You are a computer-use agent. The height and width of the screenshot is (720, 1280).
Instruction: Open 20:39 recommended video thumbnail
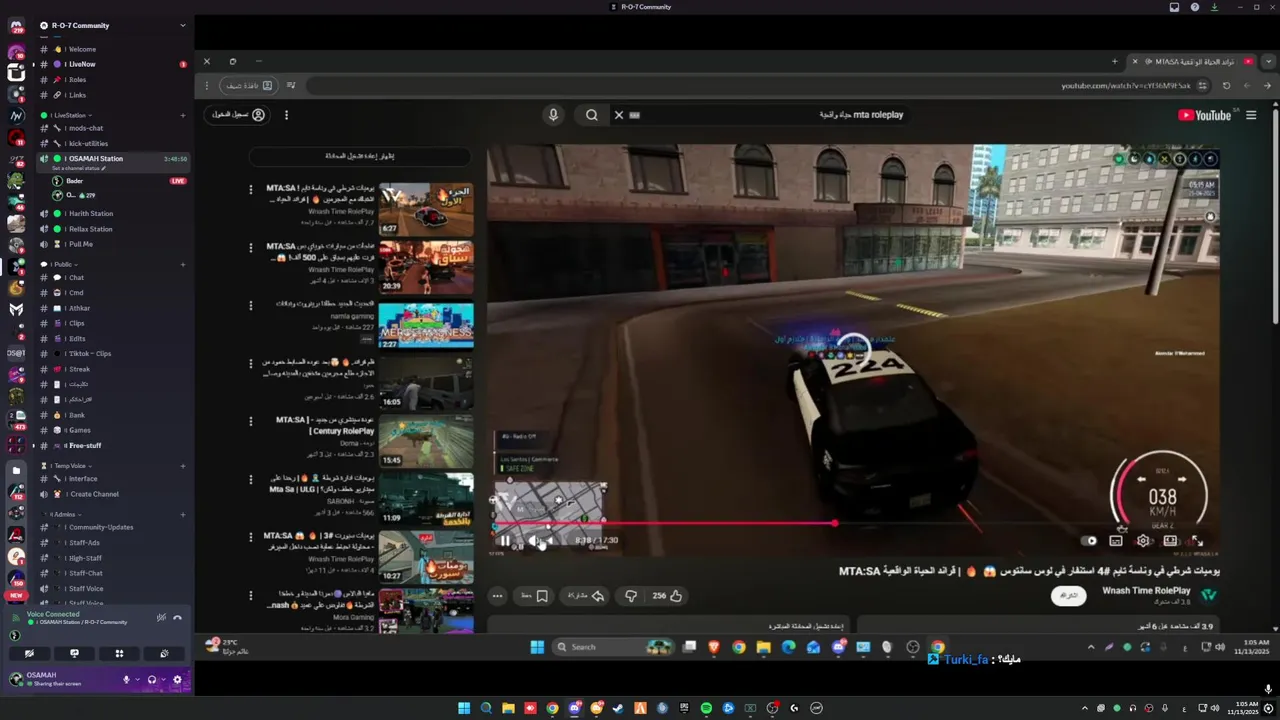(x=426, y=267)
